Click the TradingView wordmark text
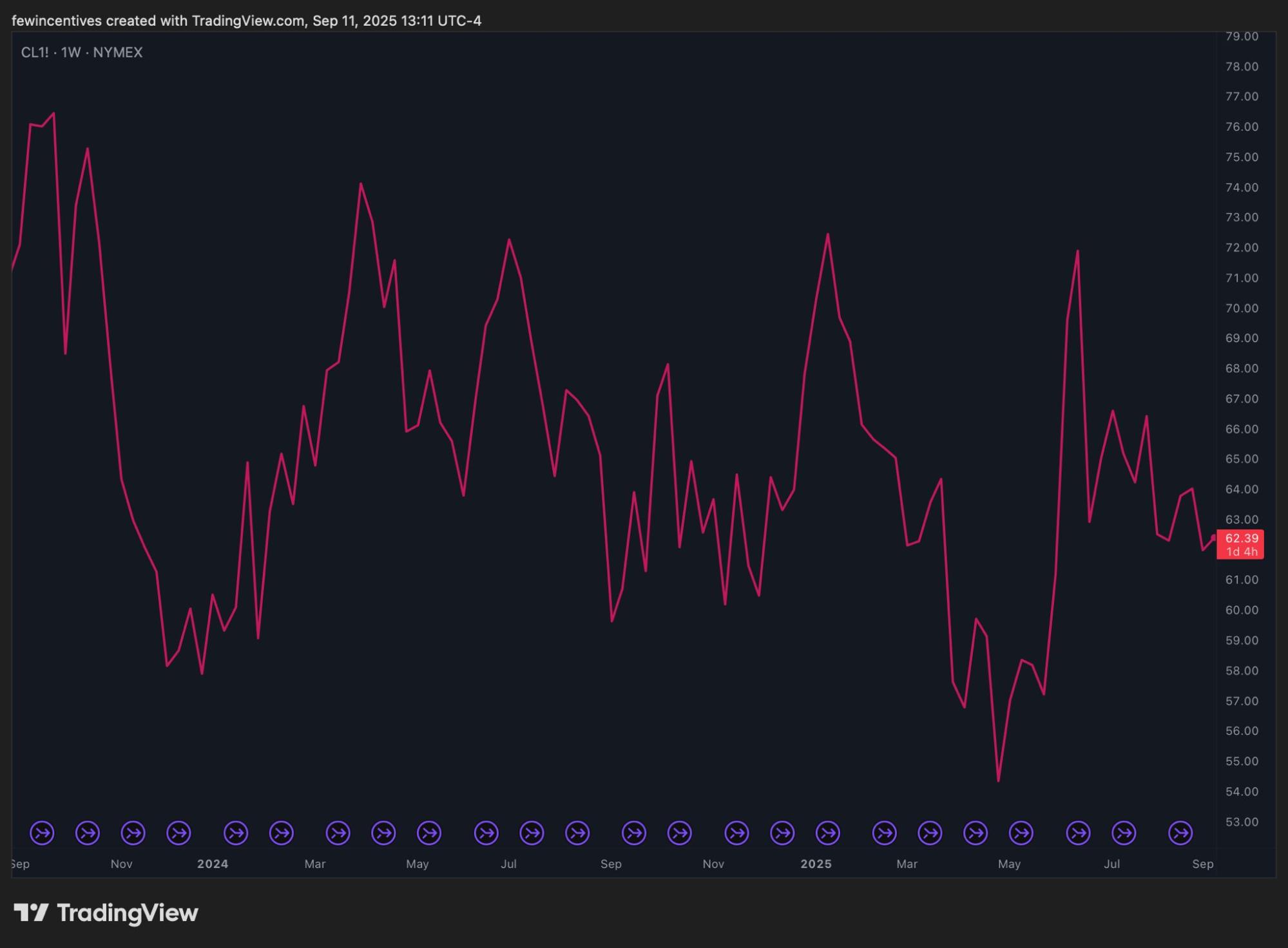This screenshot has width=1288, height=948. coord(127,913)
